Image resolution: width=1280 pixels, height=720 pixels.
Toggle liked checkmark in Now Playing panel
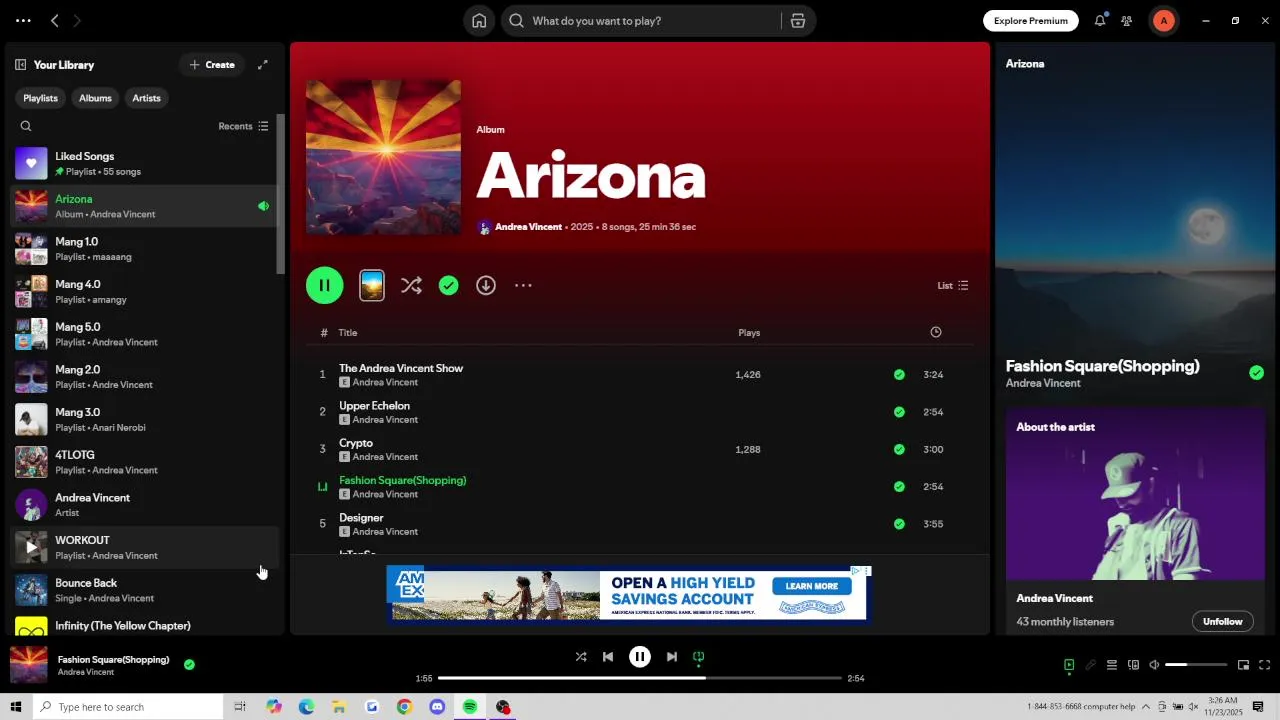click(1256, 373)
